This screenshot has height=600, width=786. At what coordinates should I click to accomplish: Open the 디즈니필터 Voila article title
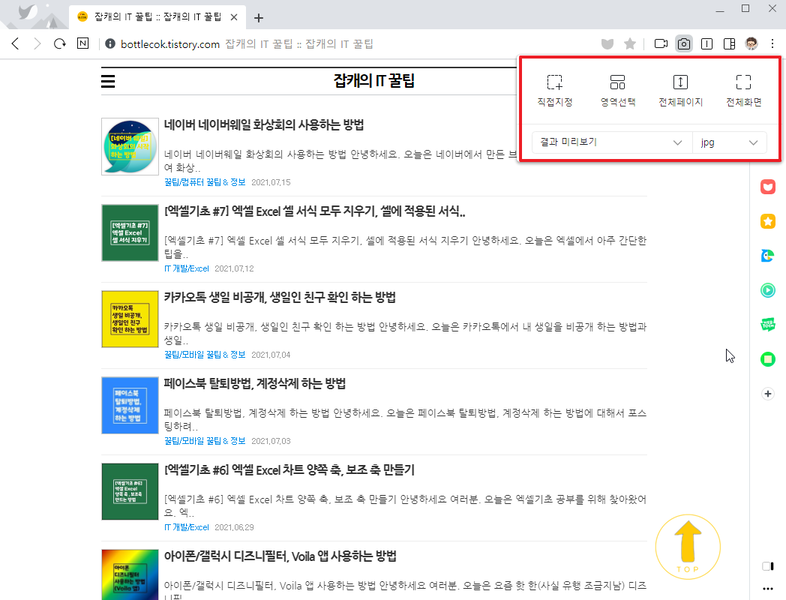280,556
